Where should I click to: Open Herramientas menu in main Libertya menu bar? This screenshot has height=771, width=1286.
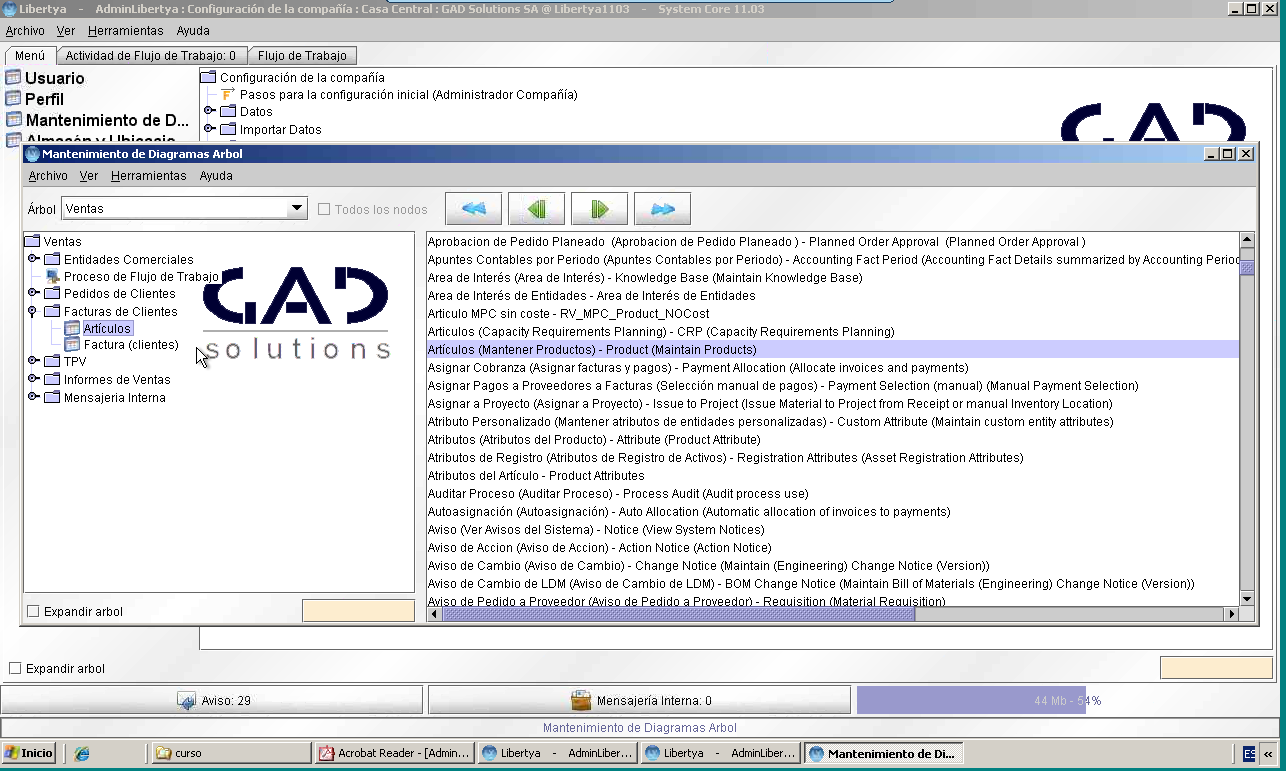pos(126,31)
